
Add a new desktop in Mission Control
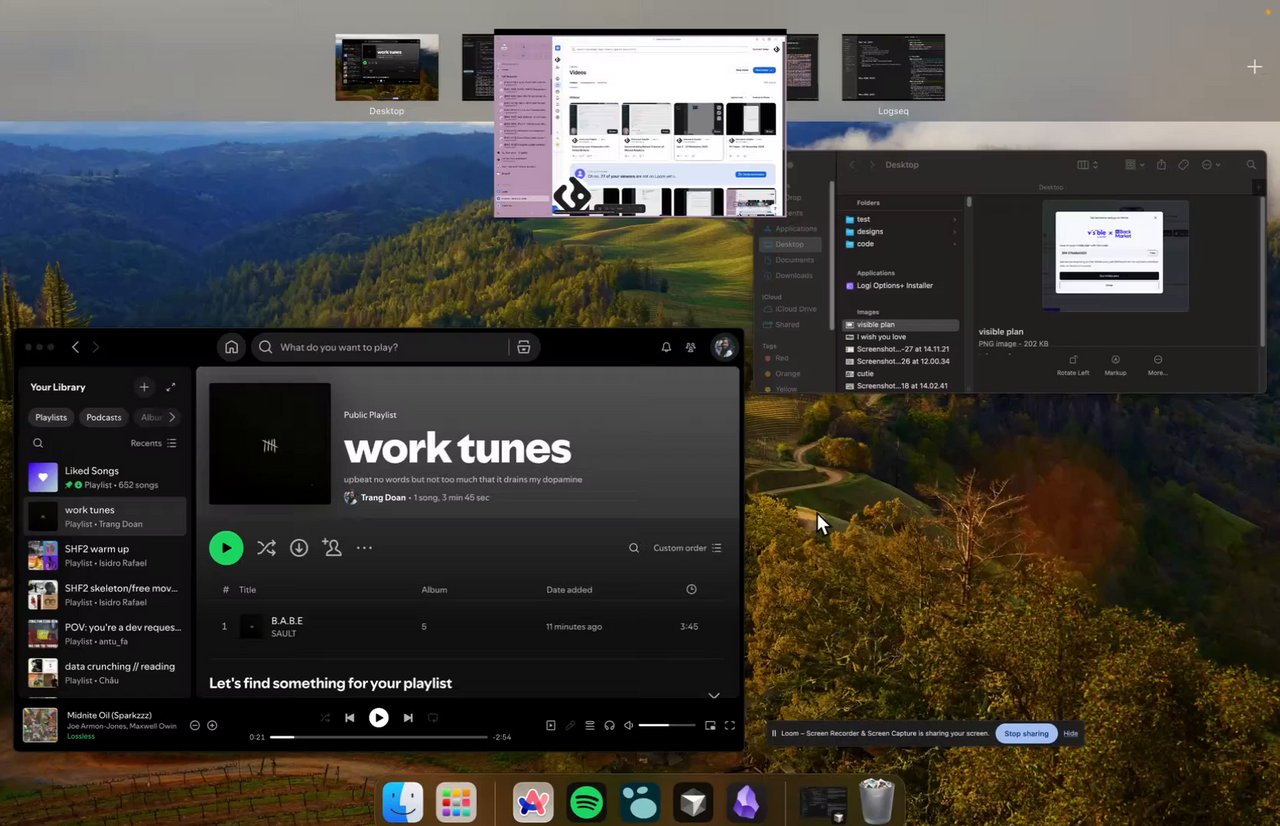point(1254,67)
